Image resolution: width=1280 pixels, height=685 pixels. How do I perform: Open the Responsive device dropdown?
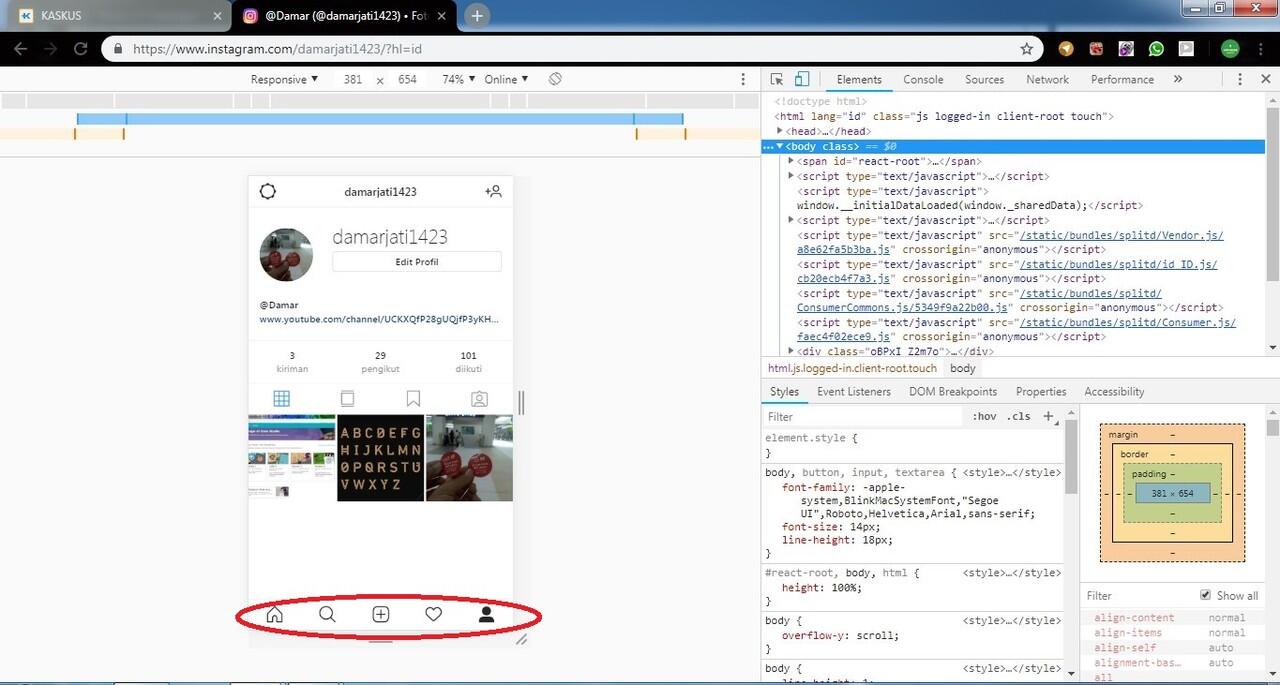click(284, 79)
